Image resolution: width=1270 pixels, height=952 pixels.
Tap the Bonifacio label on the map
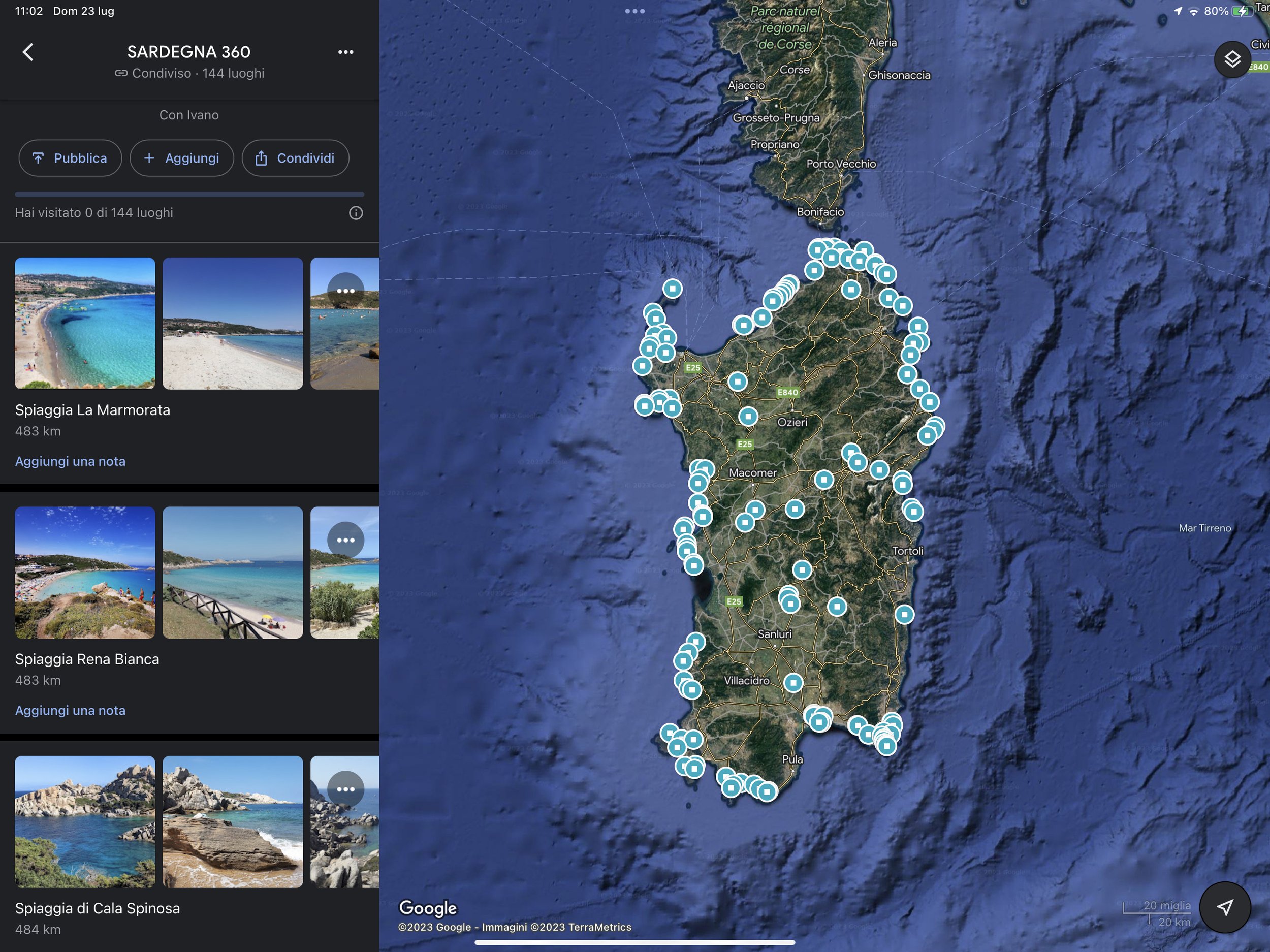820,212
